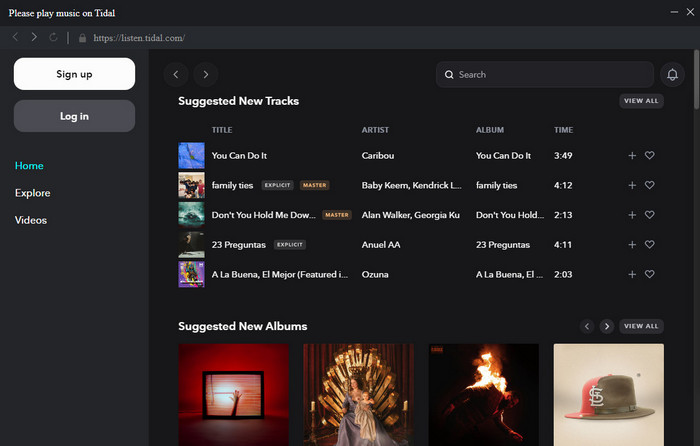This screenshot has width=700, height=446.
Task: Minimize the Tidal window
Action: (x=674, y=12)
